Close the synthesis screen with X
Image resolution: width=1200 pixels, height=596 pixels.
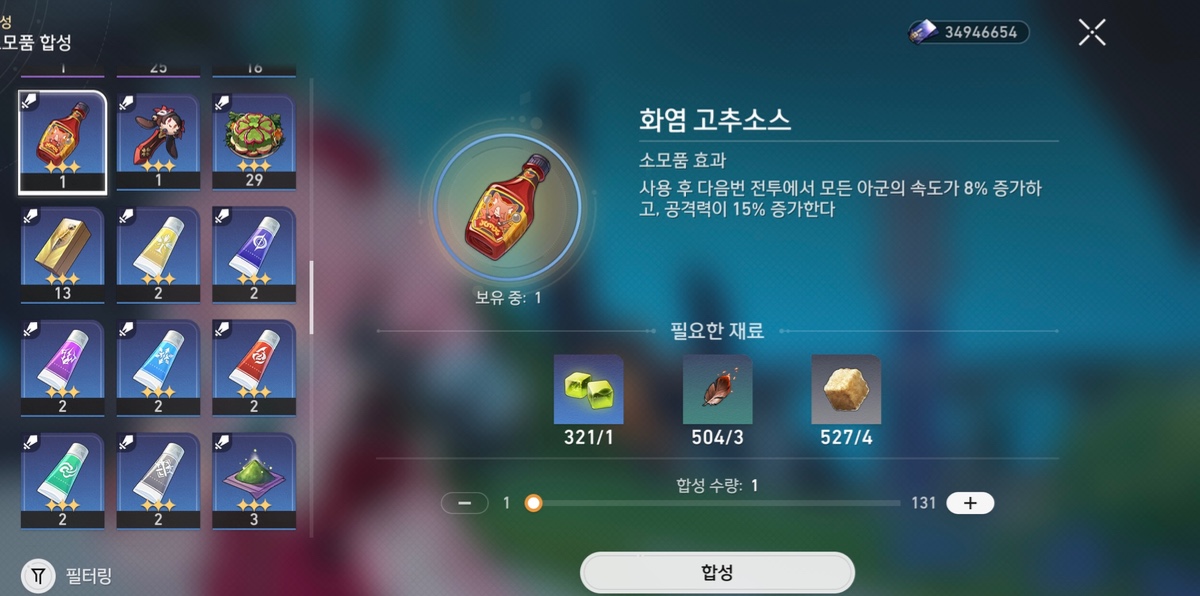(x=1092, y=32)
